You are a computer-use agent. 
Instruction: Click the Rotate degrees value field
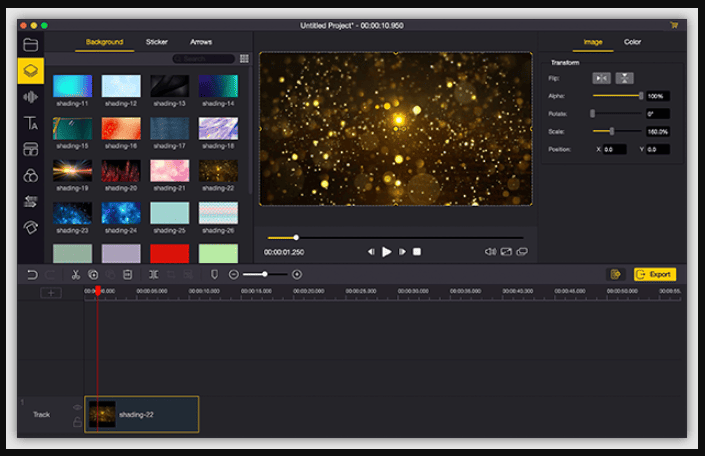point(658,114)
